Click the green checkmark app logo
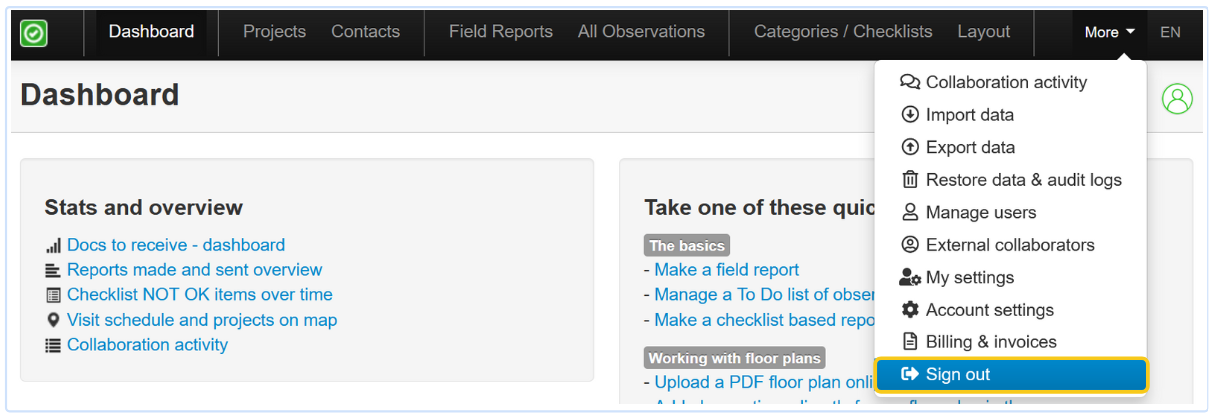1212x416 pixels. [x=34, y=33]
